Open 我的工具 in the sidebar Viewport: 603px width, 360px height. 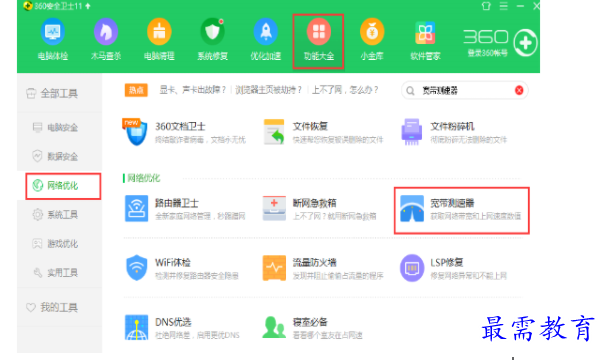click(x=60, y=308)
